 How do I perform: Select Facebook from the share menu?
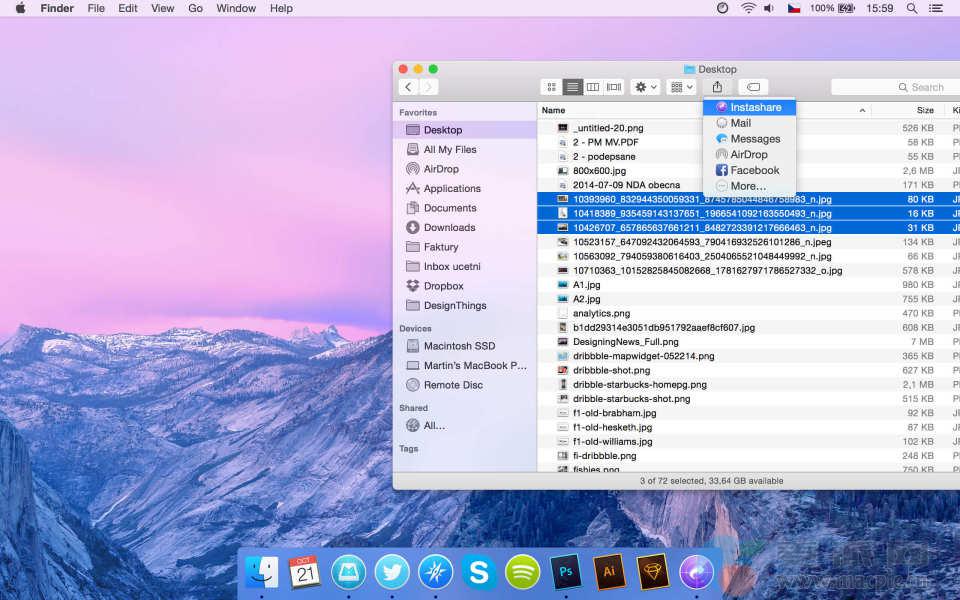point(754,170)
